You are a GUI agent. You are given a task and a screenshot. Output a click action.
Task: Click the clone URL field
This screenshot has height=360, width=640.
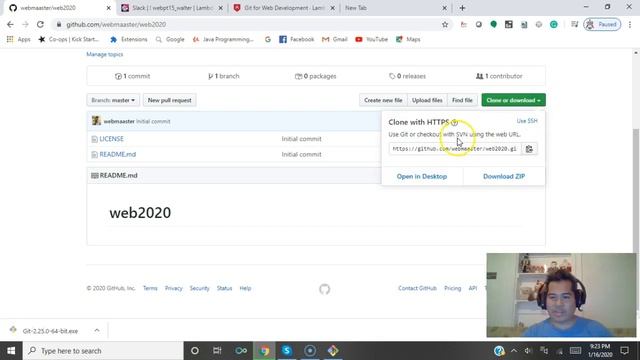(x=455, y=149)
